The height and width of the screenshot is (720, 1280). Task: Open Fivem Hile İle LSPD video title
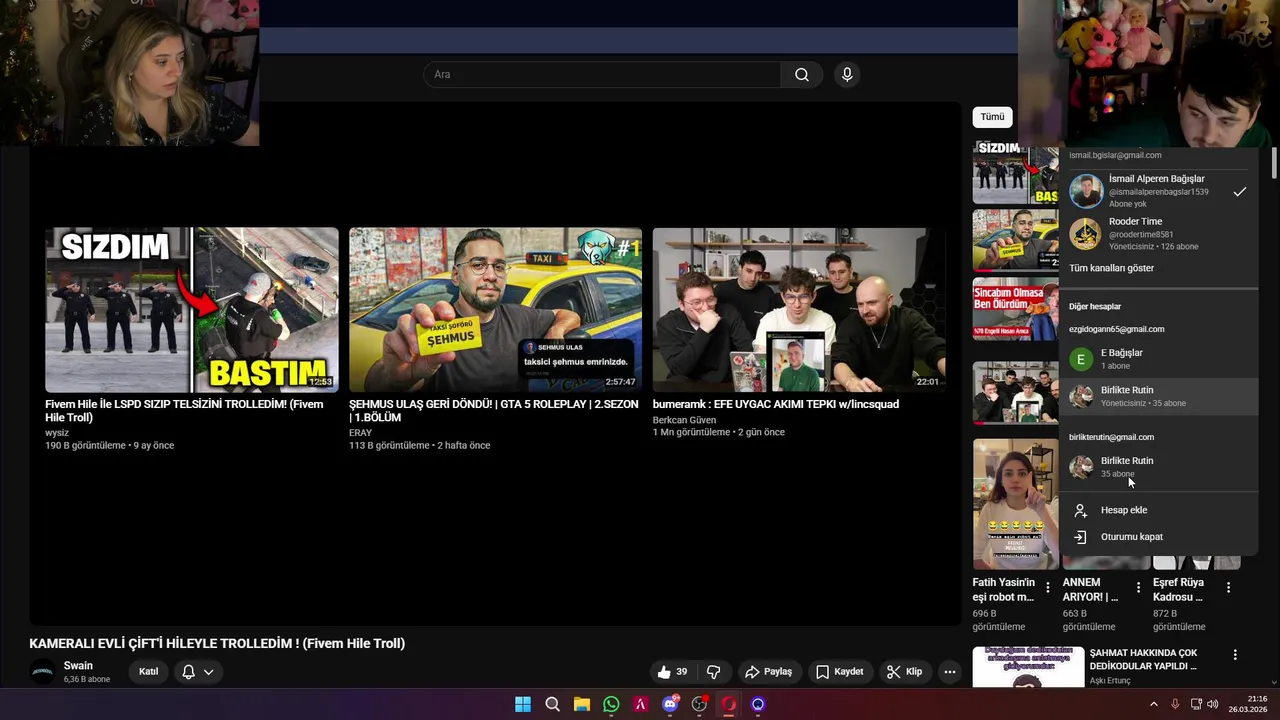pyautogui.click(x=184, y=411)
